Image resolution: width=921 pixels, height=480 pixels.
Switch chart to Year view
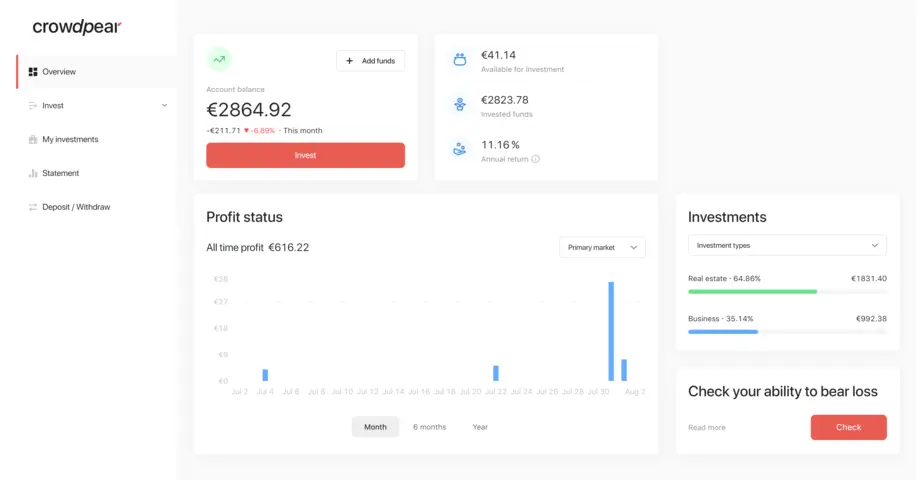coord(480,427)
